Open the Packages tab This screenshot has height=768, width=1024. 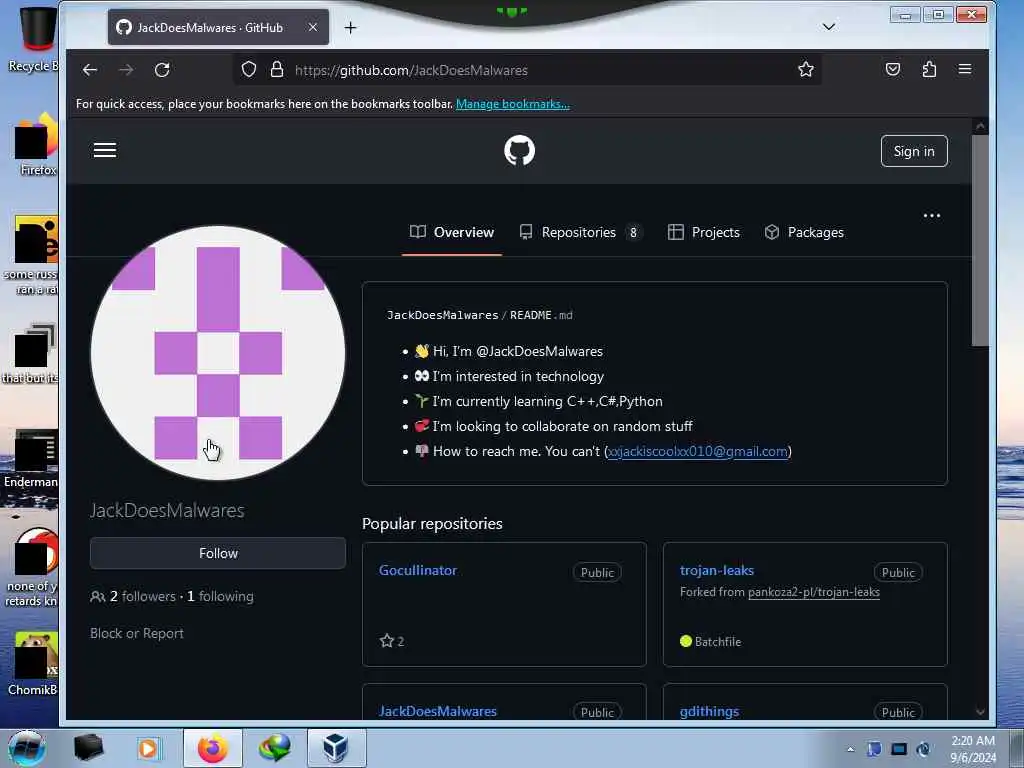tap(804, 232)
